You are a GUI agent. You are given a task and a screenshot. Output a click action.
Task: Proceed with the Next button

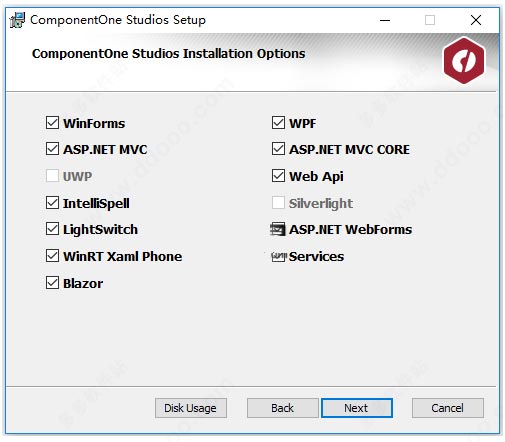357,408
